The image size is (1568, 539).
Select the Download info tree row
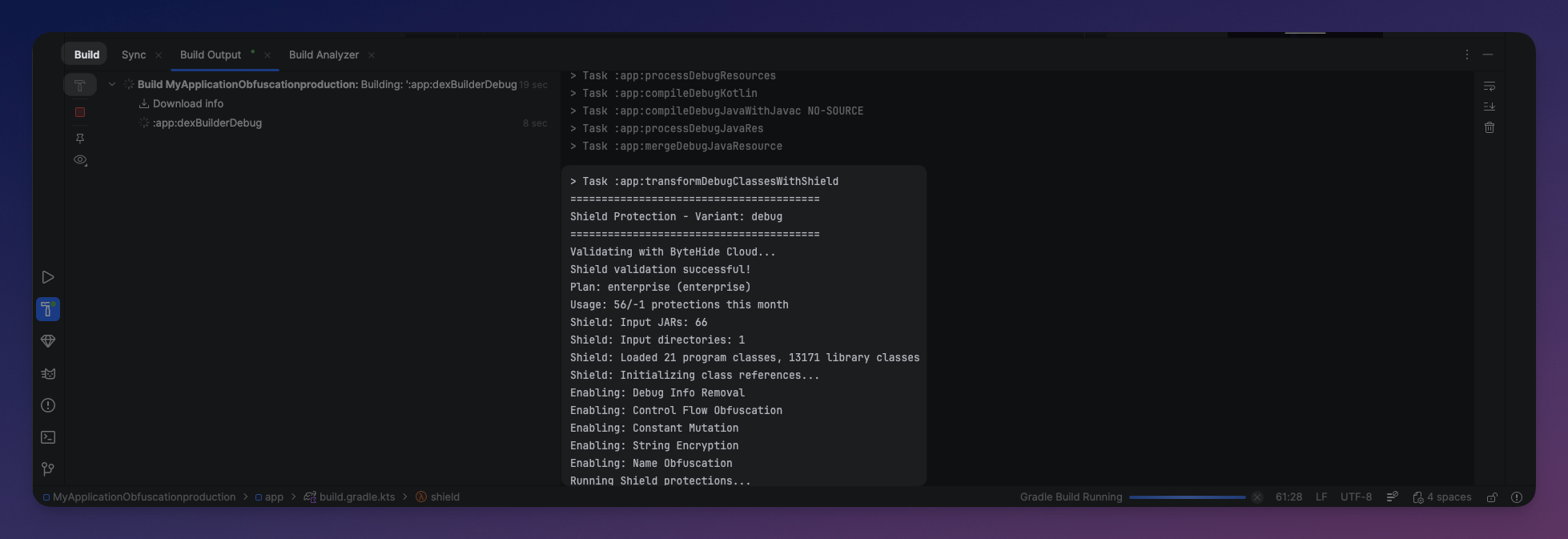pos(188,103)
